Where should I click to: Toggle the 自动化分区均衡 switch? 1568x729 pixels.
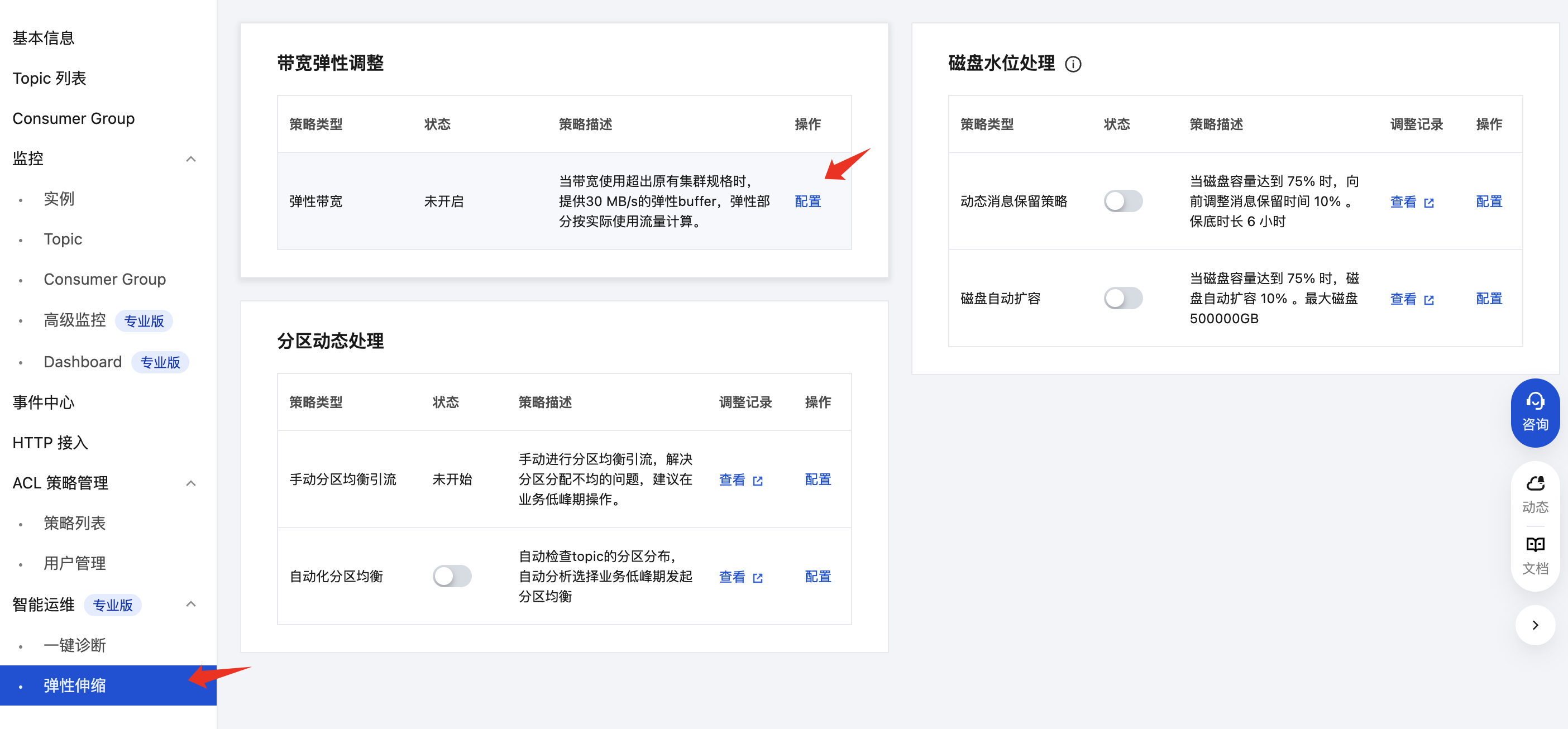point(452,576)
